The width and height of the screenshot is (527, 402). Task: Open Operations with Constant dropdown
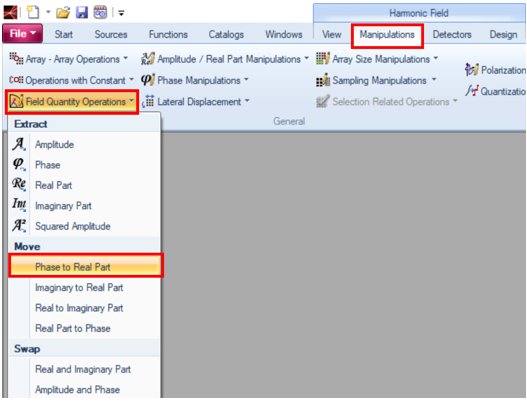[x=71, y=80]
